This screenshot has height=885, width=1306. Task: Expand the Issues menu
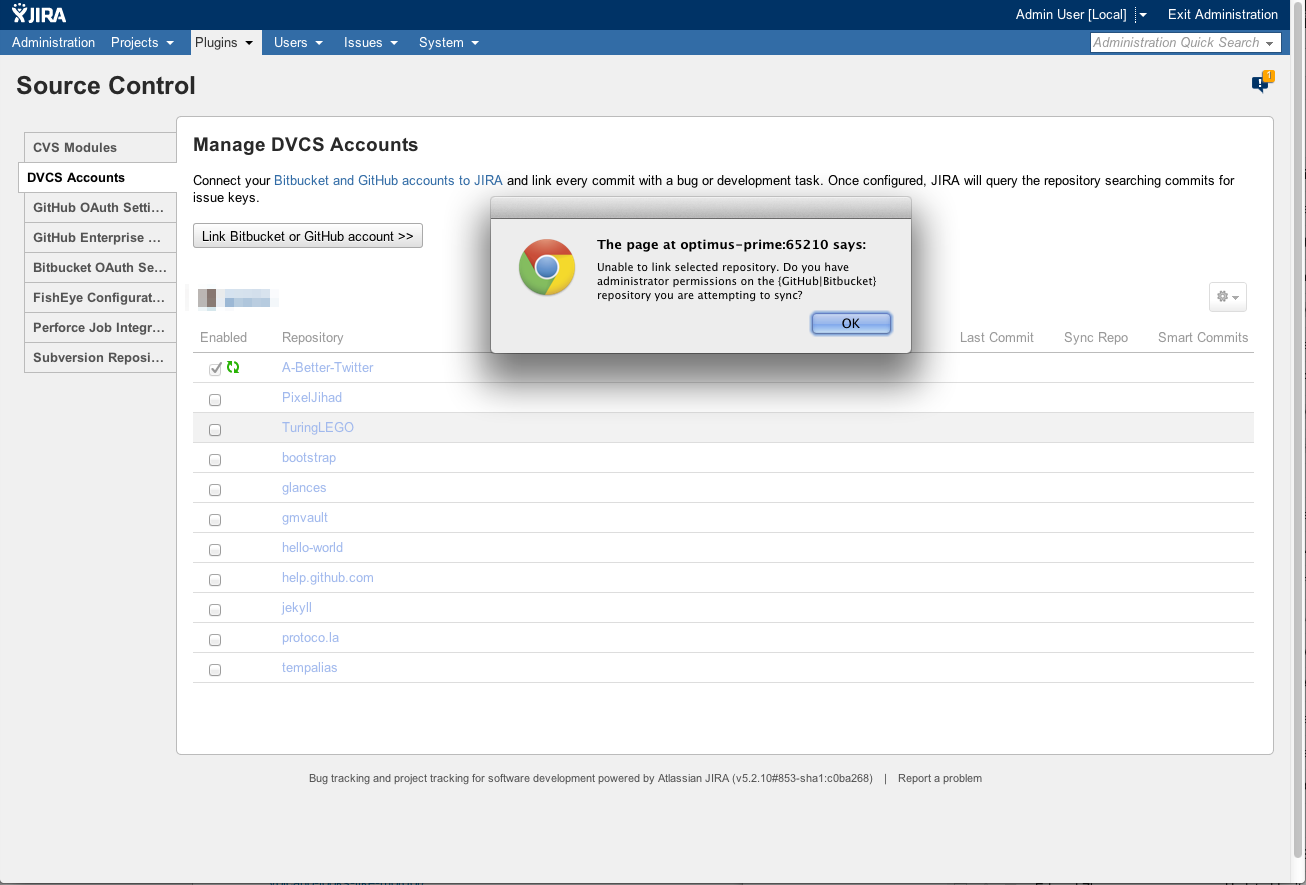pyautogui.click(x=371, y=42)
